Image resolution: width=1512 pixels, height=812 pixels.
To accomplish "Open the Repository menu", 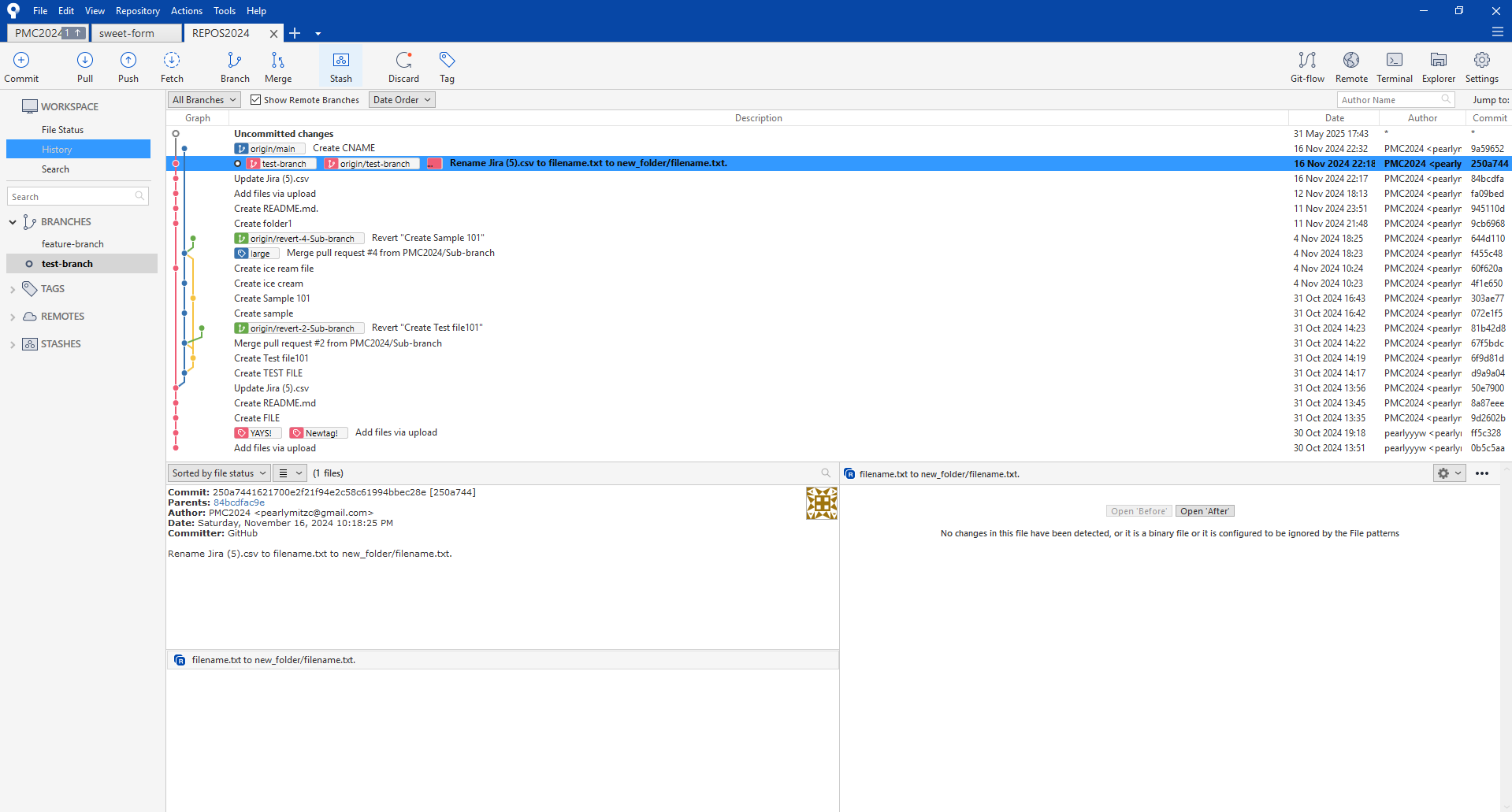I will coord(137,11).
